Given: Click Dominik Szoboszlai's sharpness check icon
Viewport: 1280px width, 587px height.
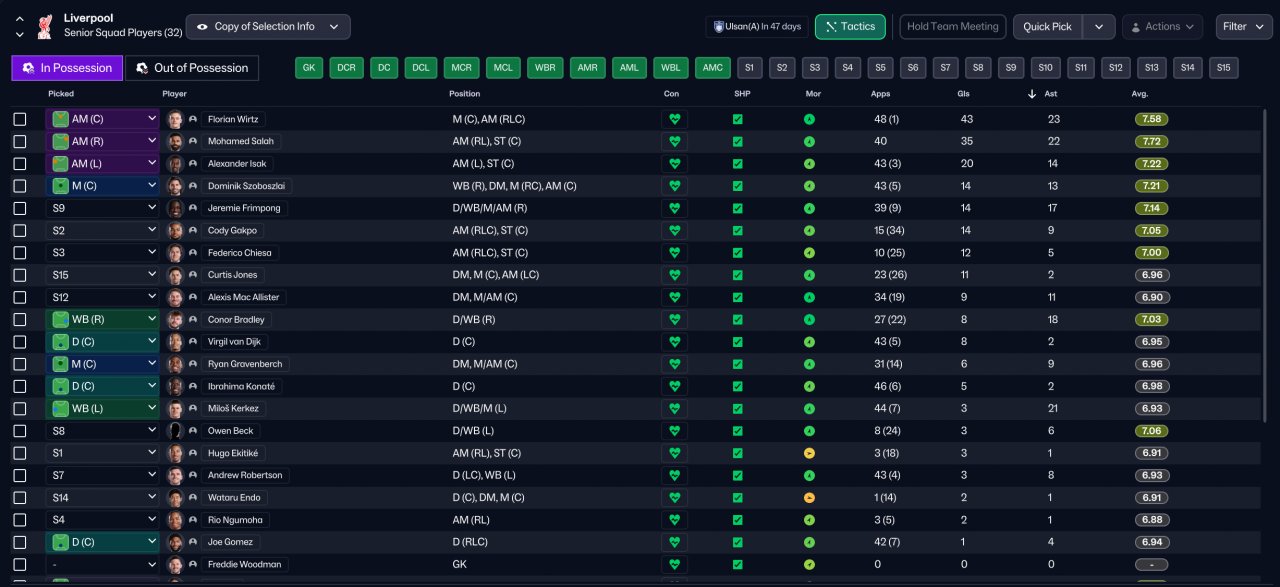Looking at the screenshot, I should pos(738,186).
